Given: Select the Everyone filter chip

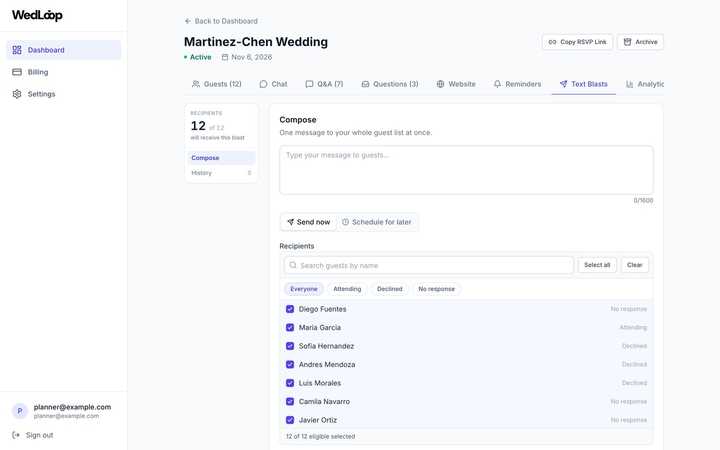Looking at the screenshot, I should click(304, 289).
